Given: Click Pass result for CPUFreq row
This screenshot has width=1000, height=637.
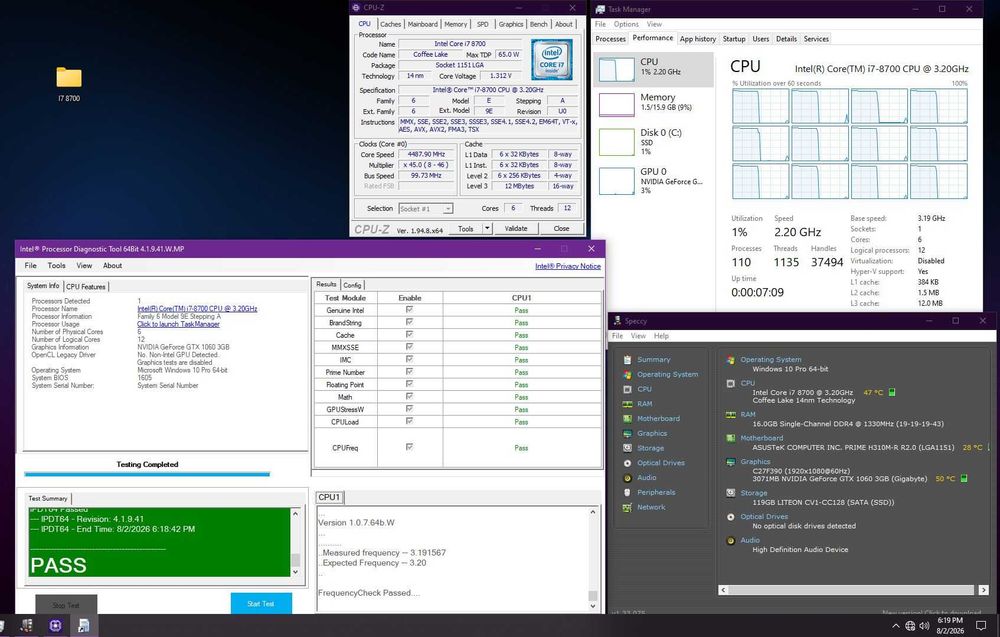Looking at the screenshot, I should [521, 448].
